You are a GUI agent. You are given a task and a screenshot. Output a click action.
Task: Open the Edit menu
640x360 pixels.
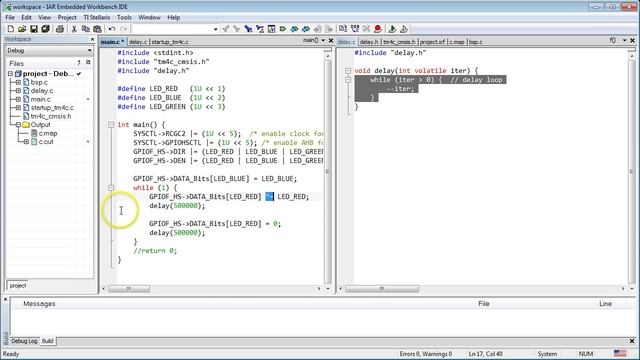pyautogui.click(x=27, y=18)
